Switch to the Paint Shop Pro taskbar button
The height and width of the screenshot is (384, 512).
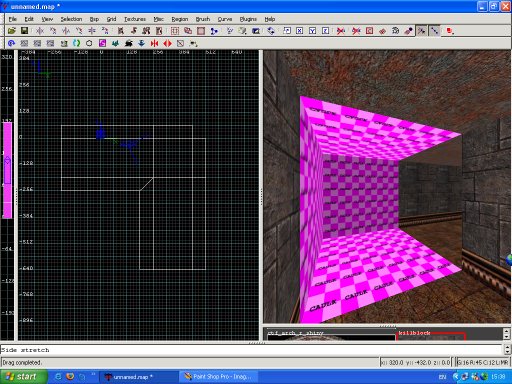tap(218, 377)
